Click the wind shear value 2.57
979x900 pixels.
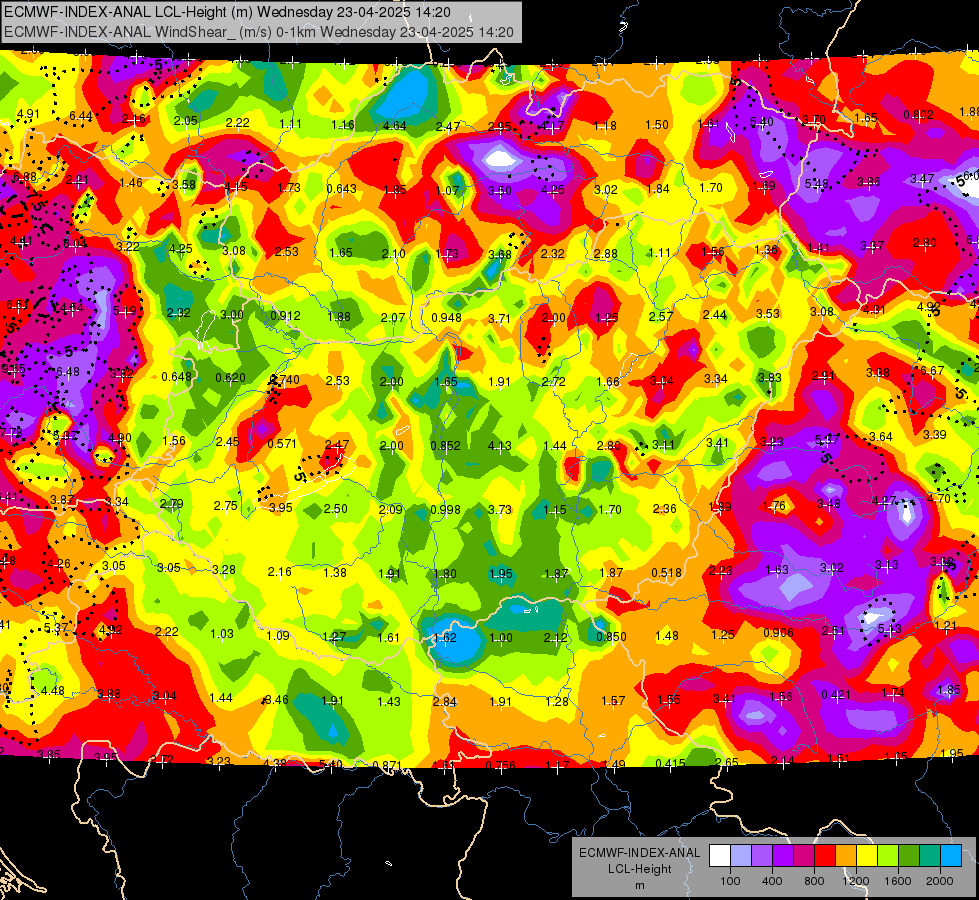tap(661, 317)
